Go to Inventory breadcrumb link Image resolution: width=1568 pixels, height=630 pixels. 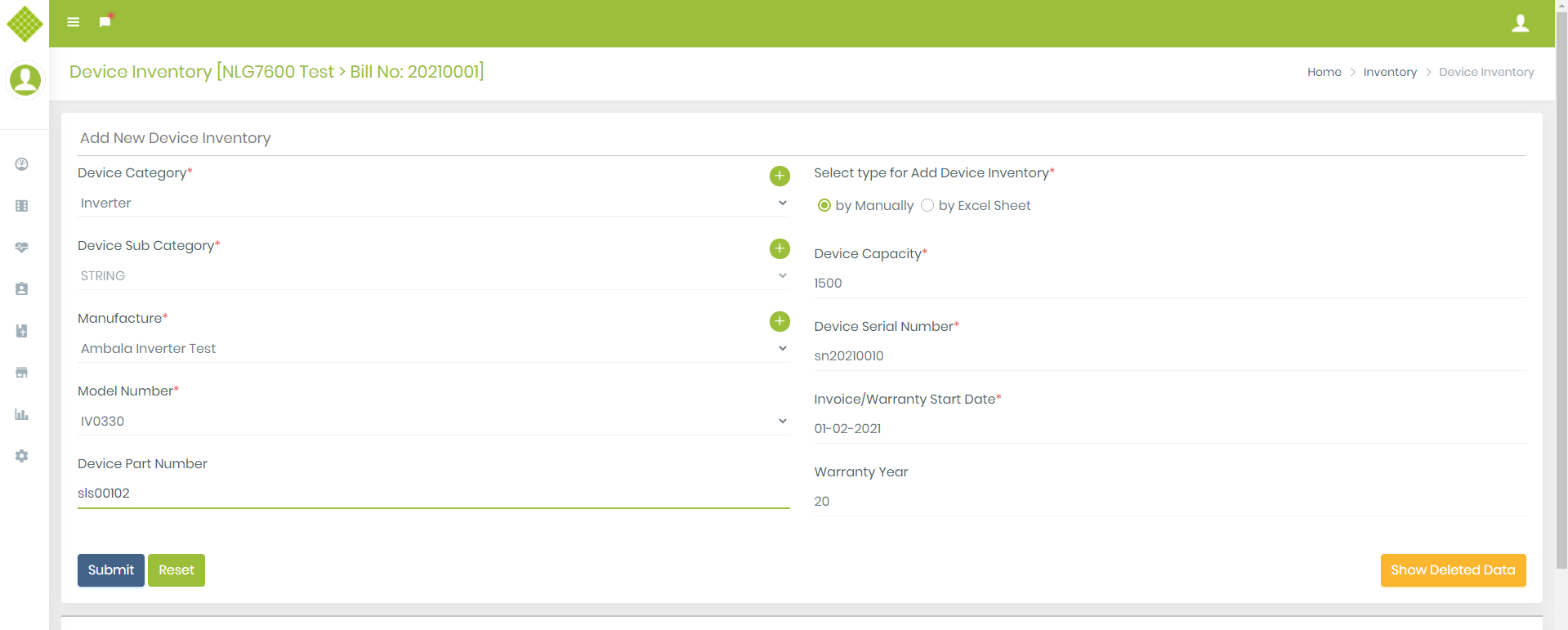[x=1390, y=72]
